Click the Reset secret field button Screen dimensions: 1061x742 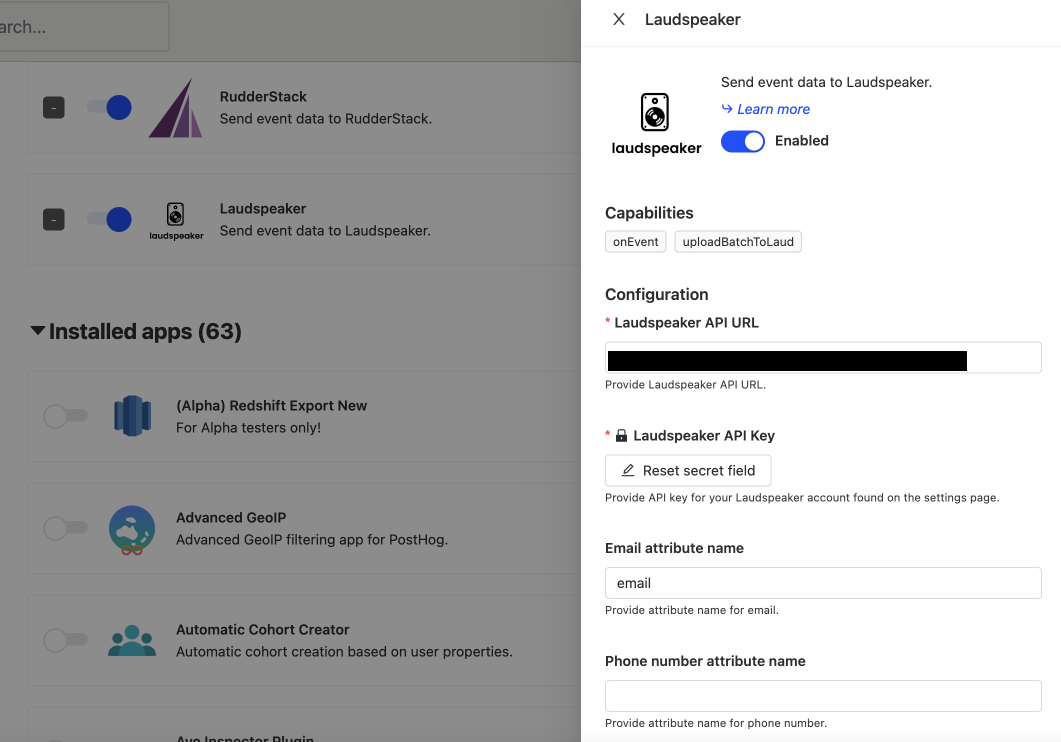pyautogui.click(x=688, y=470)
